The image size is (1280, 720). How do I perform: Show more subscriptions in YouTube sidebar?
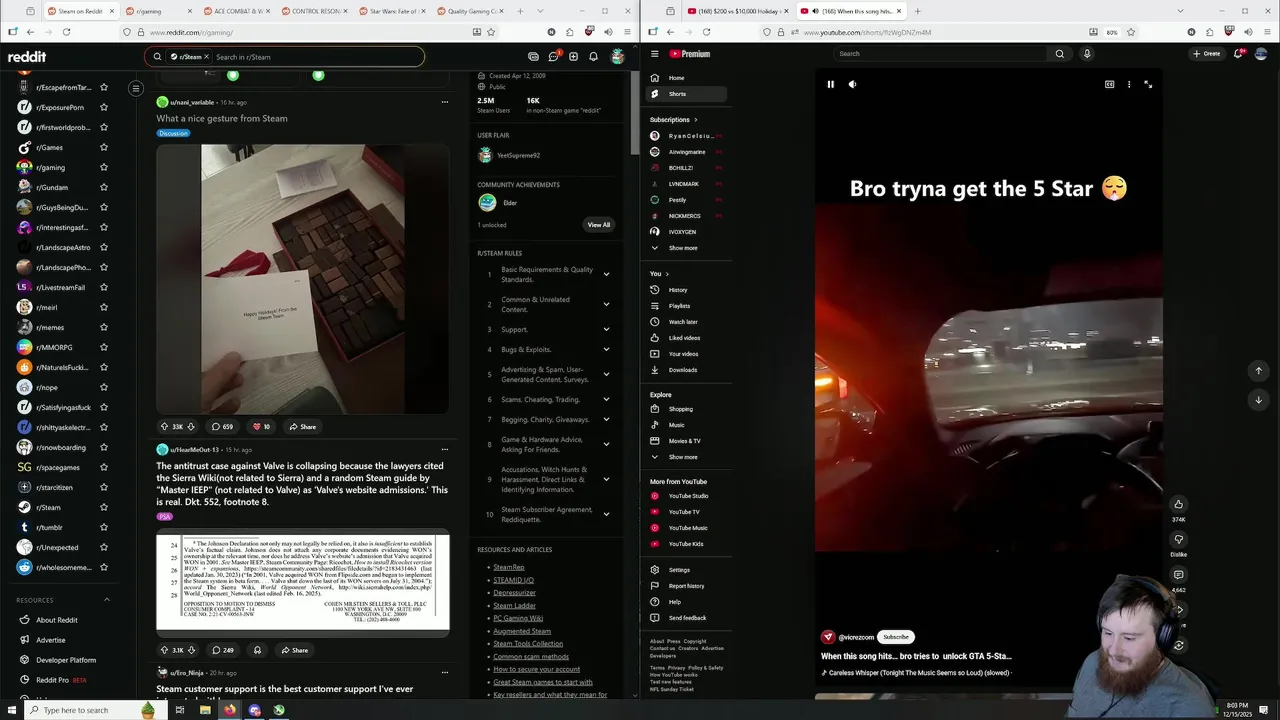click(x=683, y=248)
